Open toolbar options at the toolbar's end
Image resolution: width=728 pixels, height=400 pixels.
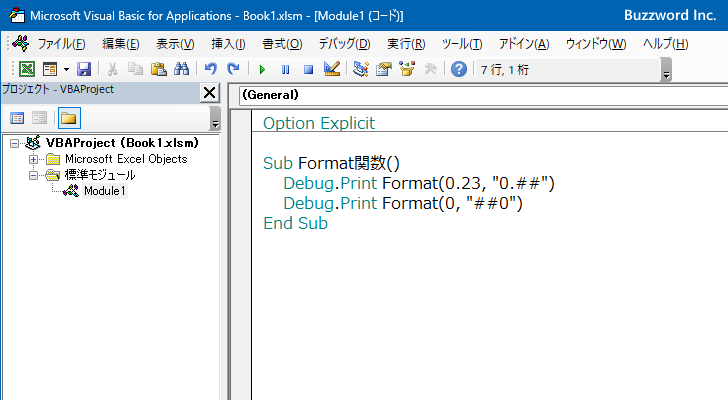point(666,70)
